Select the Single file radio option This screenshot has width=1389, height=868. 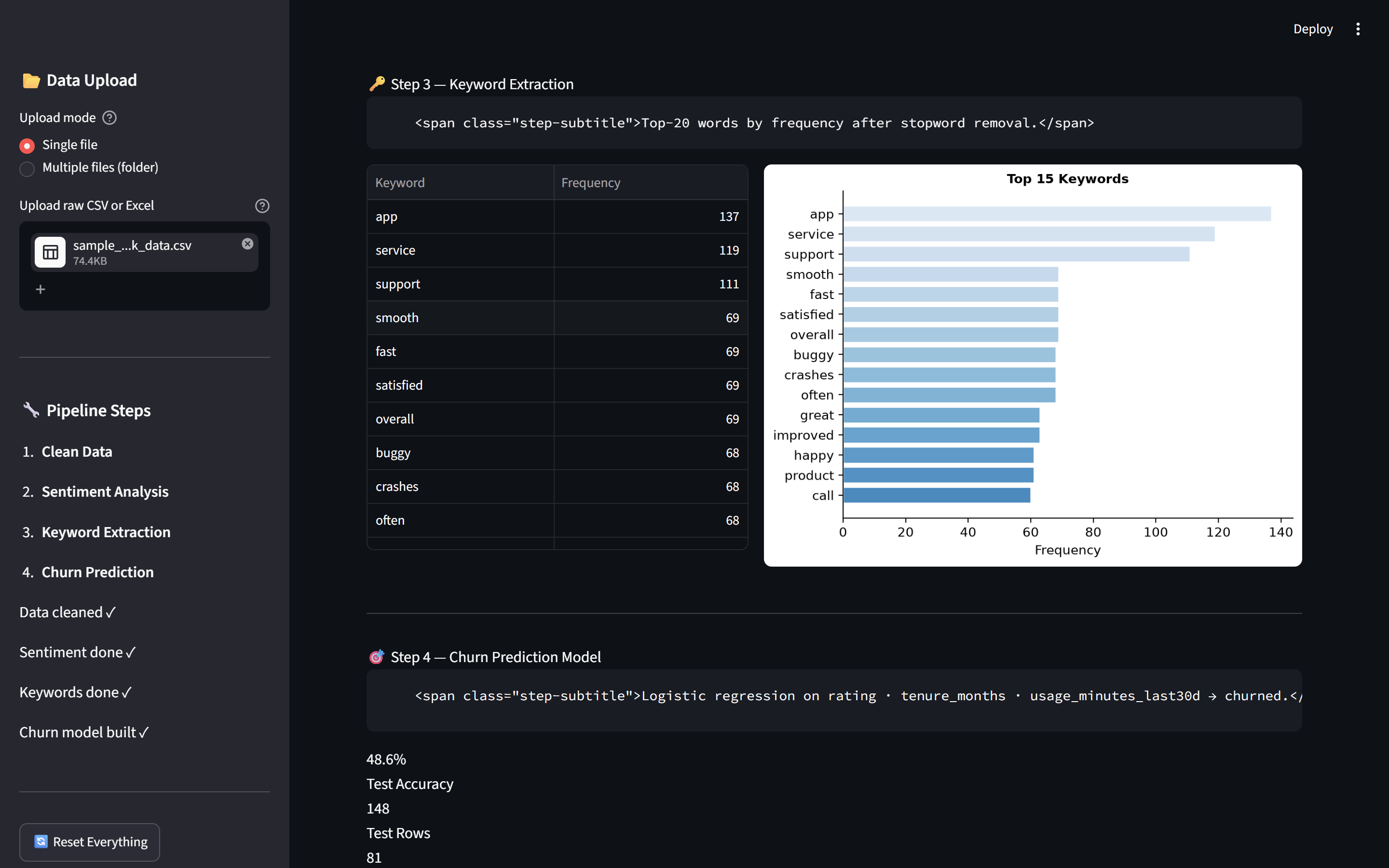coord(27,146)
